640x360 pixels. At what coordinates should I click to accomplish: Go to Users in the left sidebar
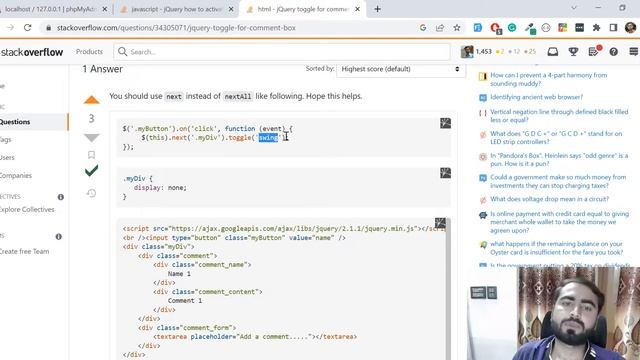7,158
